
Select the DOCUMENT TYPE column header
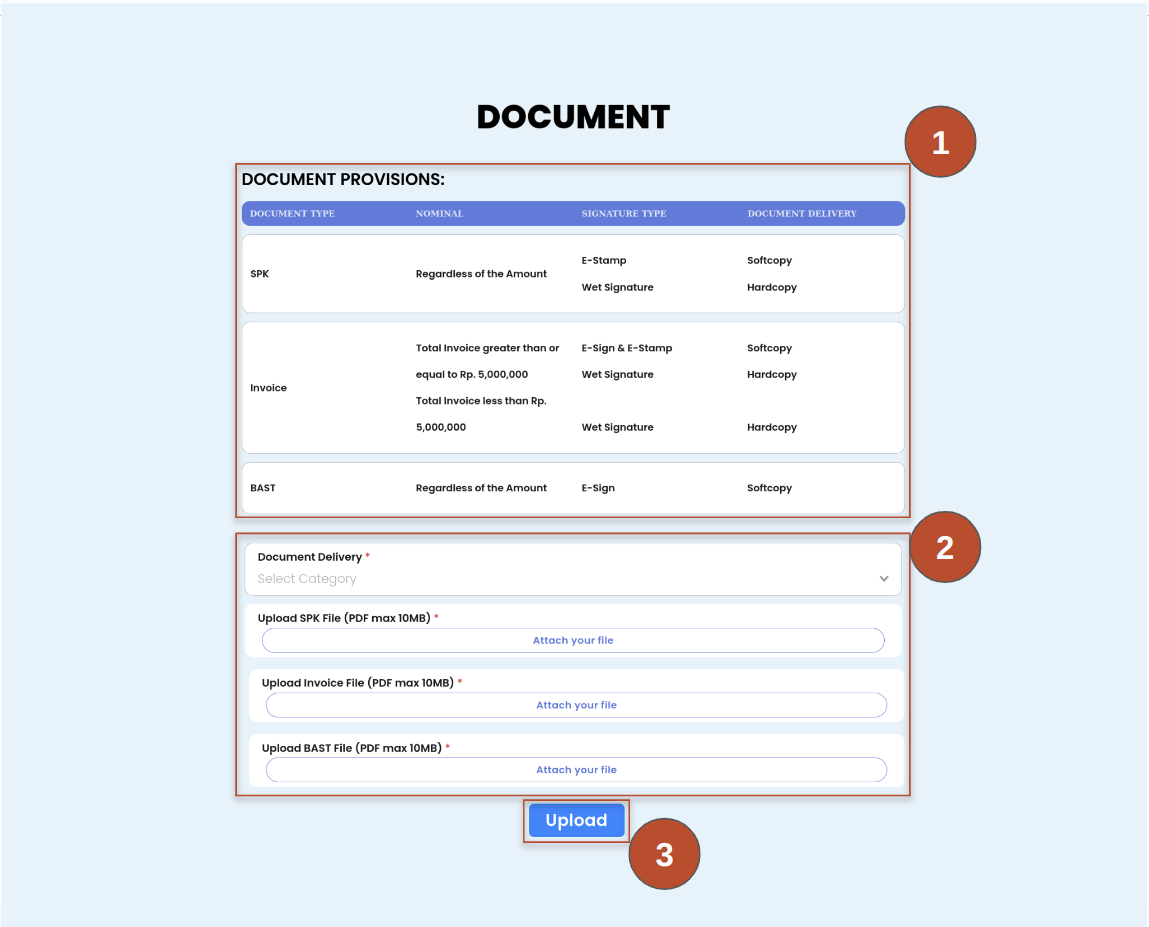click(x=292, y=214)
